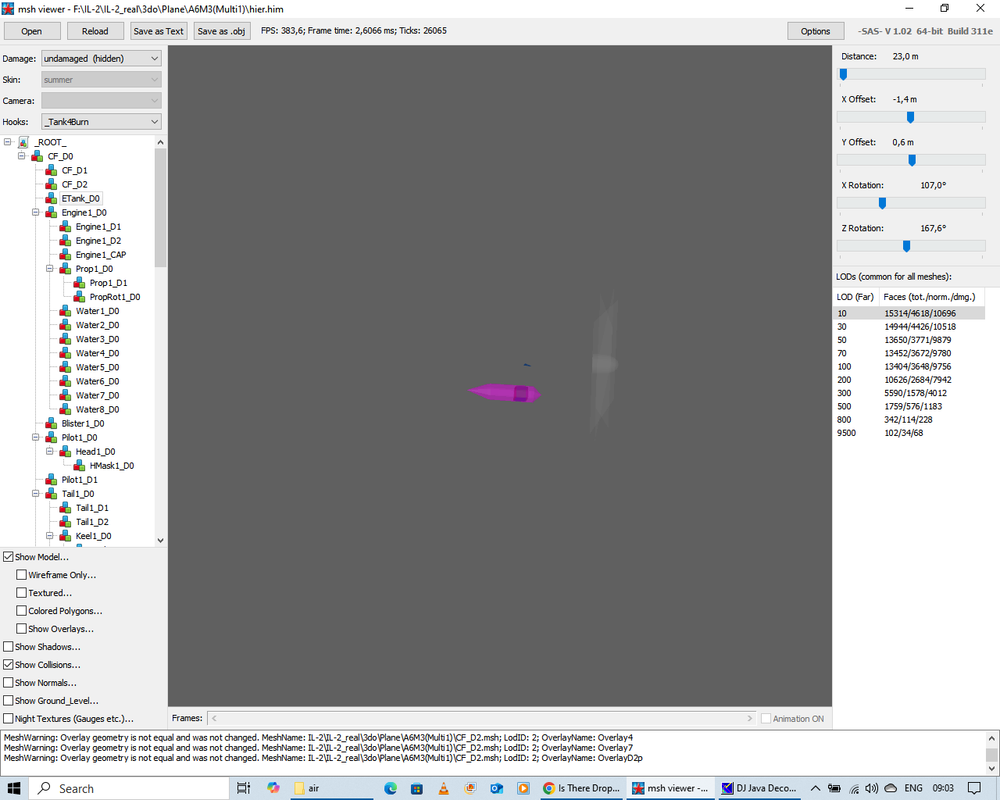Open notification center icon
This screenshot has width=1000, height=800.
(x=974, y=789)
